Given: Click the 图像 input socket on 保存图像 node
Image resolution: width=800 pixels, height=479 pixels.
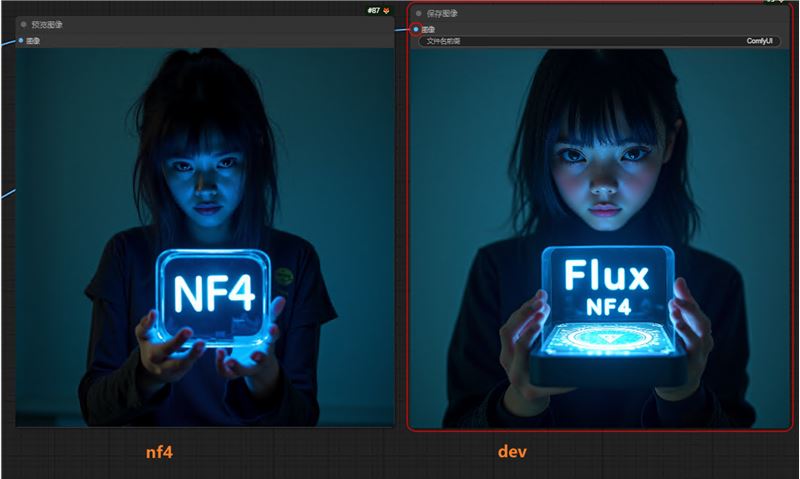Looking at the screenshot, I should pyautogui.click(x=416, y=30).
